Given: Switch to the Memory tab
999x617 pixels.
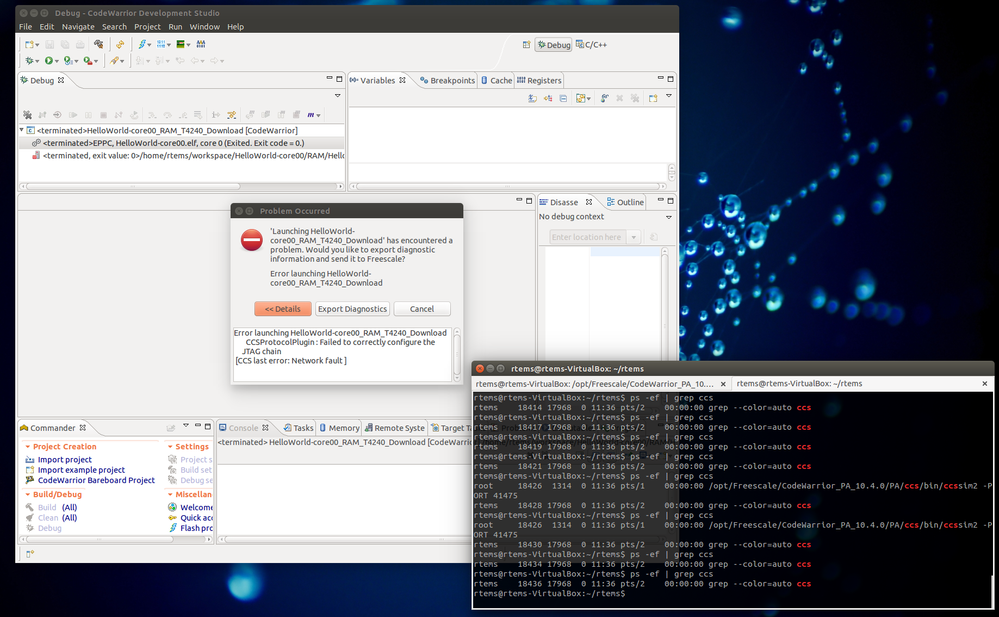Looking at the screenshot, I should pyautogui.click(x=339, y=428).
